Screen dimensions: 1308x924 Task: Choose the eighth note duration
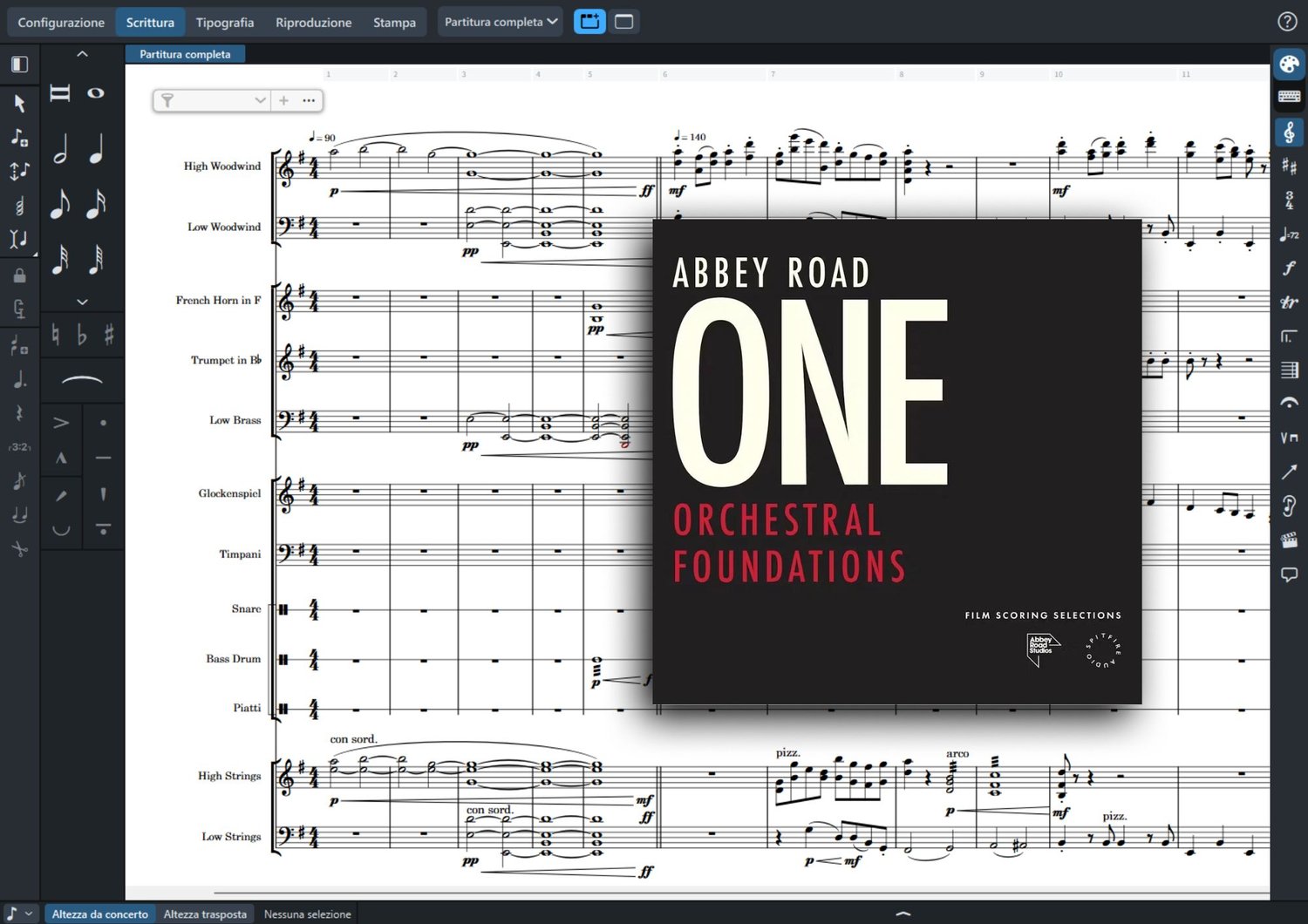click(60, 204)
